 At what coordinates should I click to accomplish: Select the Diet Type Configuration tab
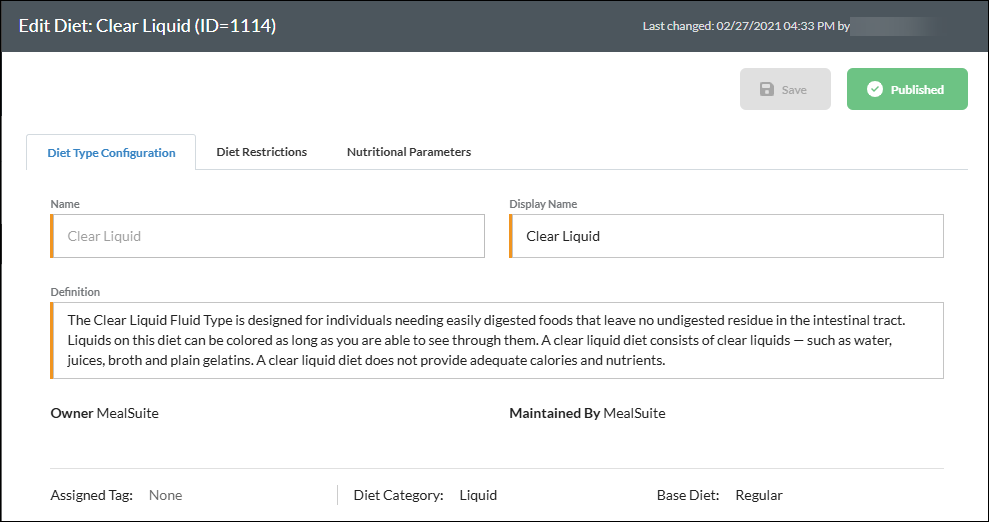click(x=111, y=153)
